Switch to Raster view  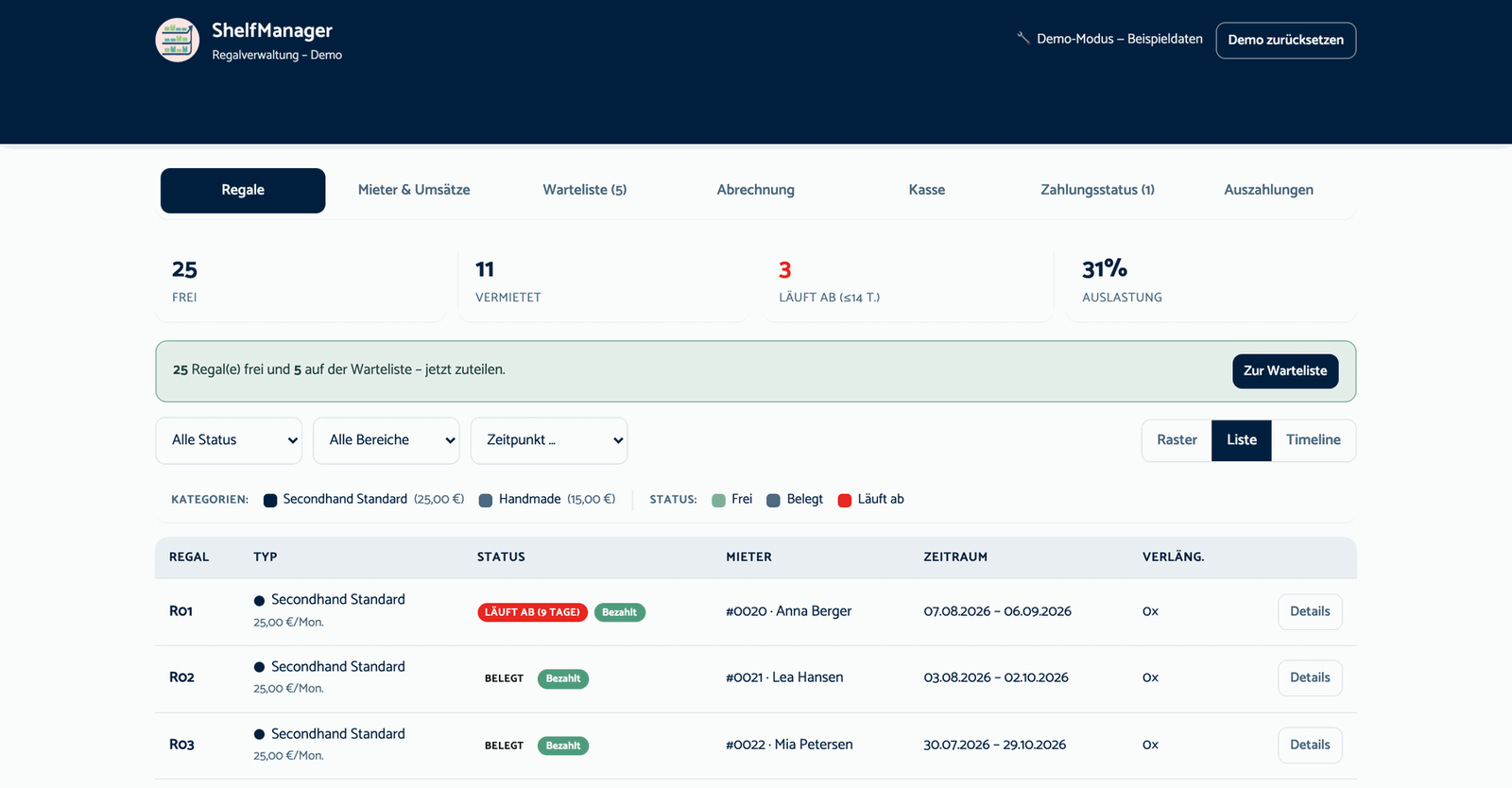[1177, 440]
